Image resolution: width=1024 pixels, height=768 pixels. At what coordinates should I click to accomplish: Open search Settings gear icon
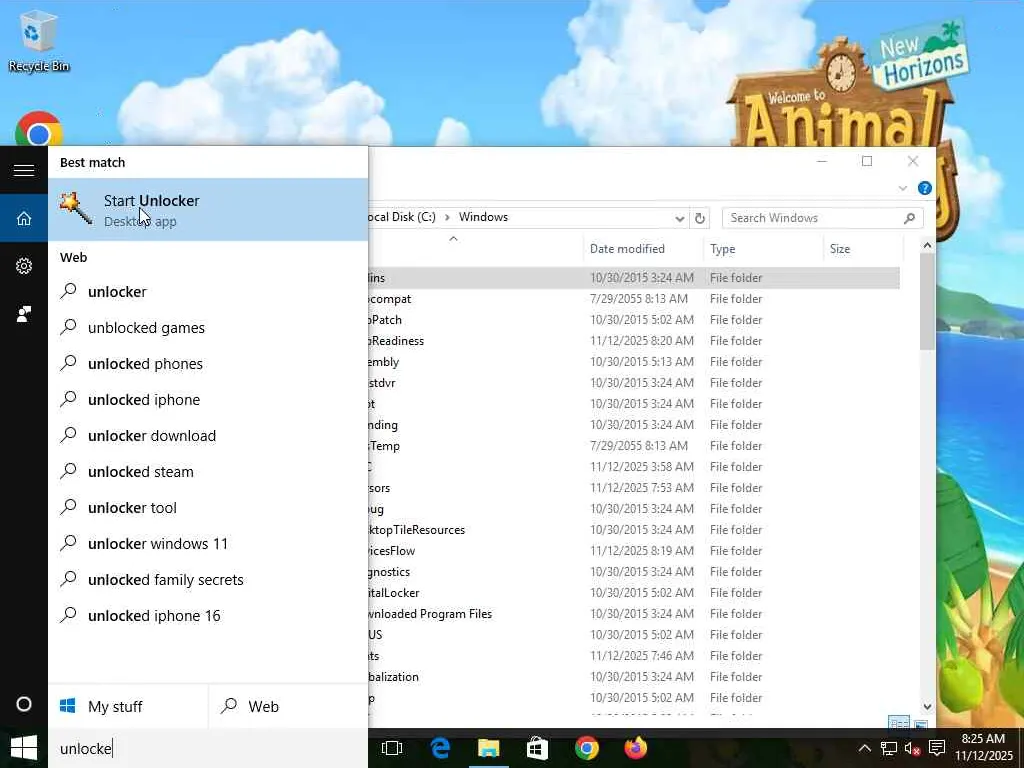24,266
